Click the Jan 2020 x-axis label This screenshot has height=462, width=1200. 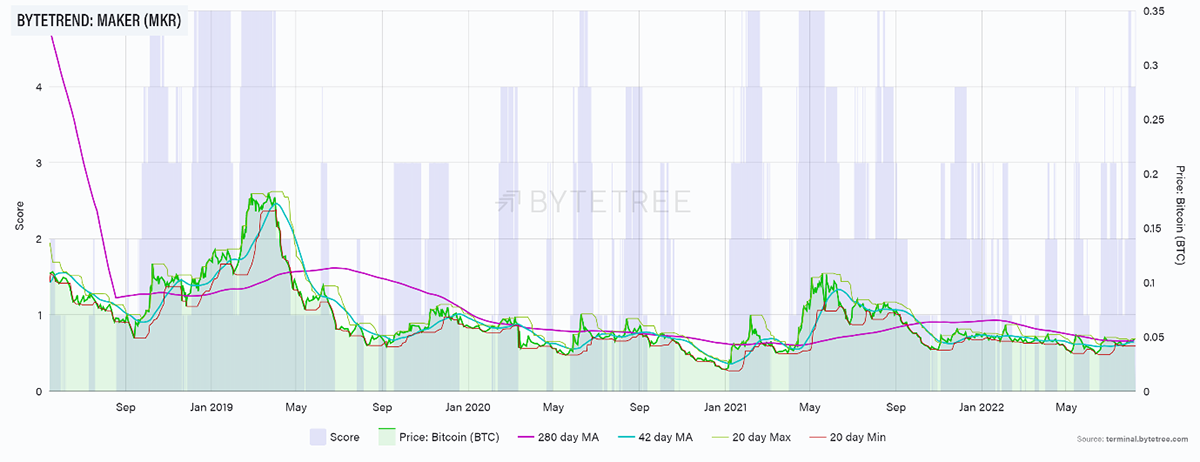tap(468, 407)
